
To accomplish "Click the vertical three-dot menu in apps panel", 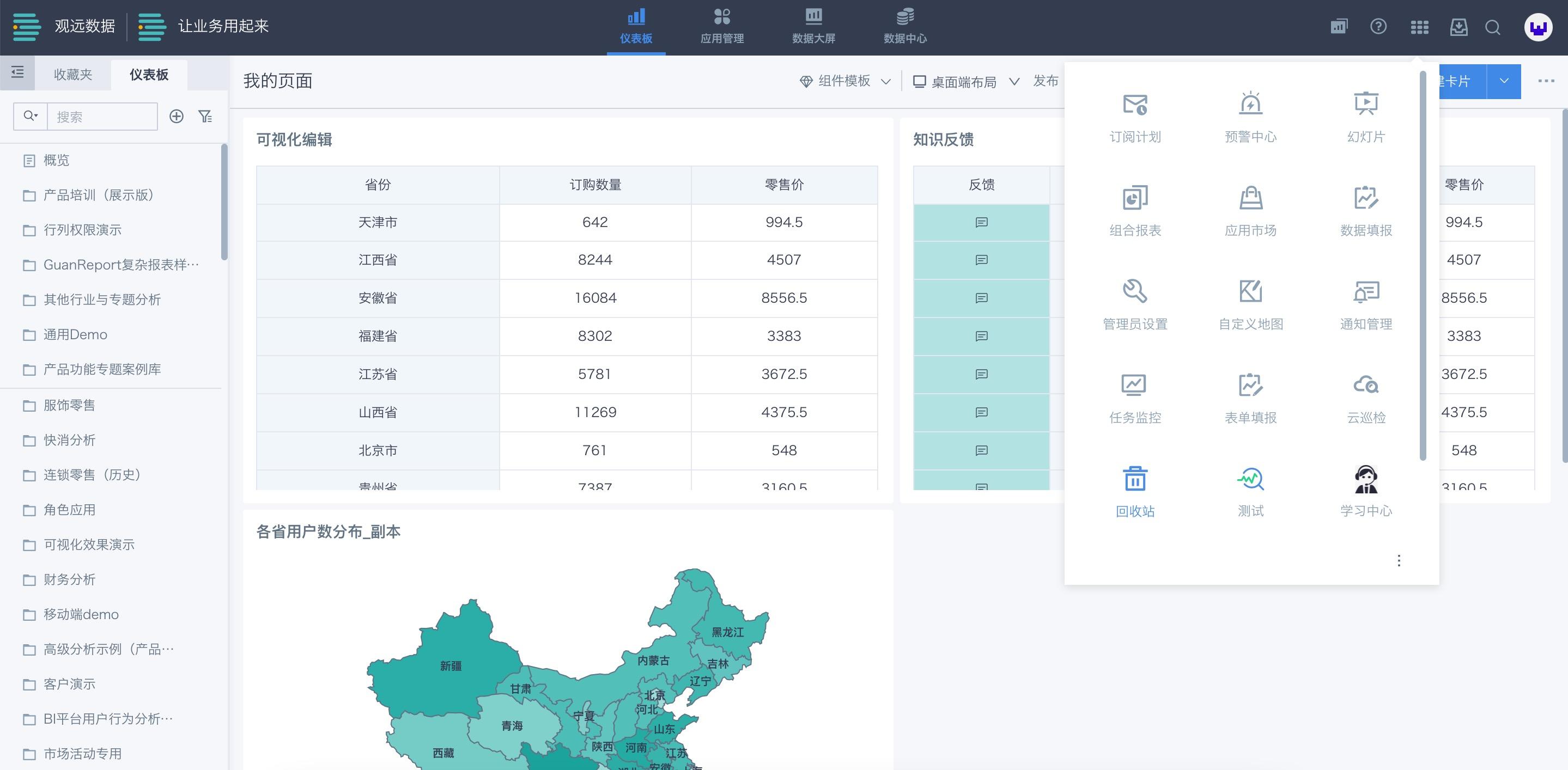I will (1399, 560).
